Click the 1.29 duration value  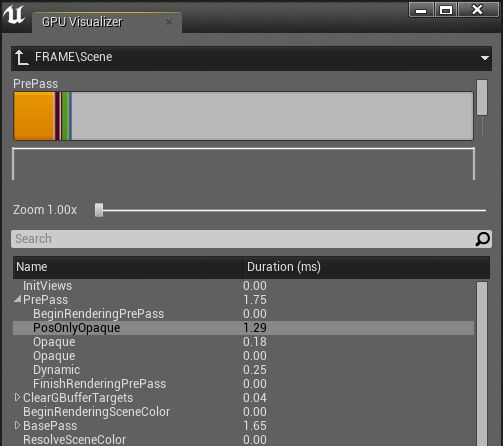255,328
